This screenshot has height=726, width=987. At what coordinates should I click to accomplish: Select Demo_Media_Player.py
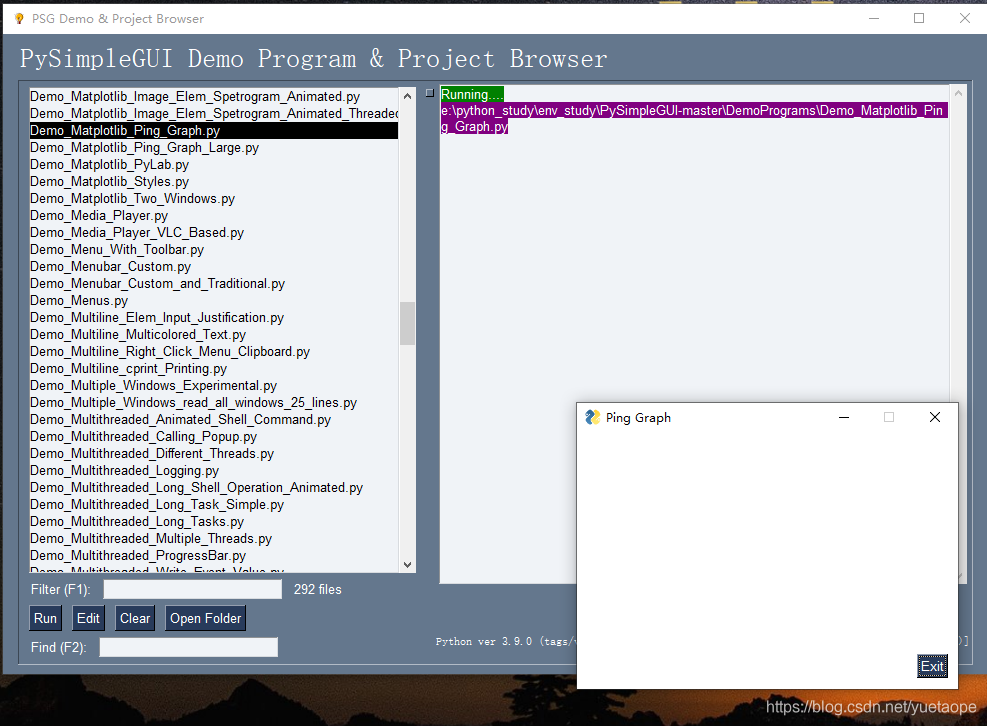213,215
